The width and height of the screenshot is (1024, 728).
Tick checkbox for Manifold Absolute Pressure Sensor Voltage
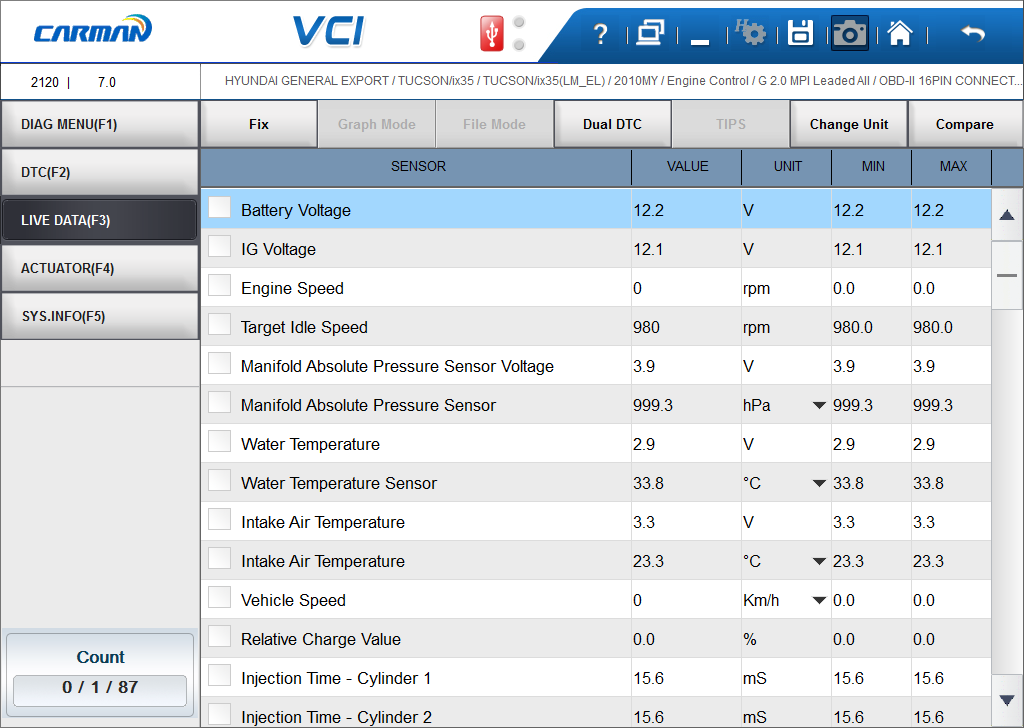(x=219, y=364)
